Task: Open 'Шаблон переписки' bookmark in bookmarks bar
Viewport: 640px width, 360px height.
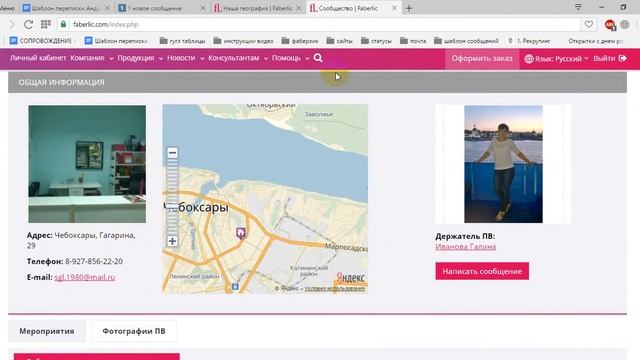Action: click(x=116, y=41)
